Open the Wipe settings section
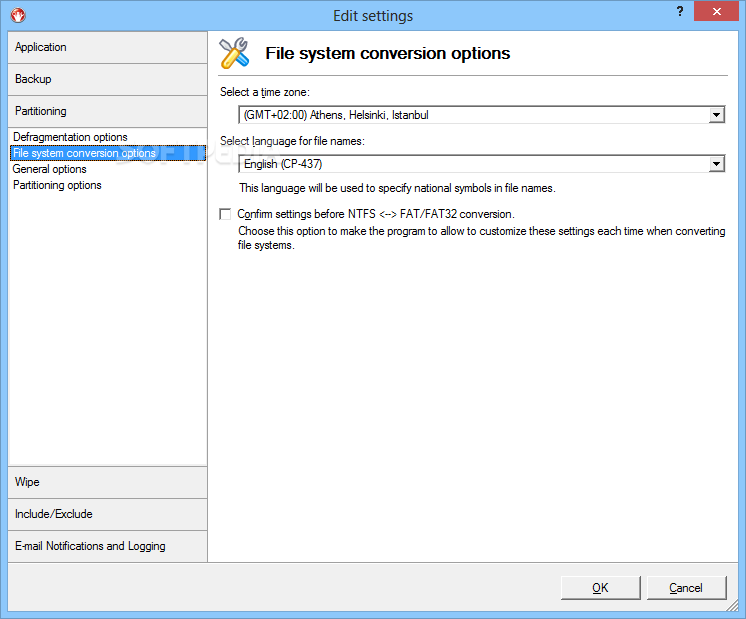This screenshot has height=619, width=746. [x=108, y=482]
